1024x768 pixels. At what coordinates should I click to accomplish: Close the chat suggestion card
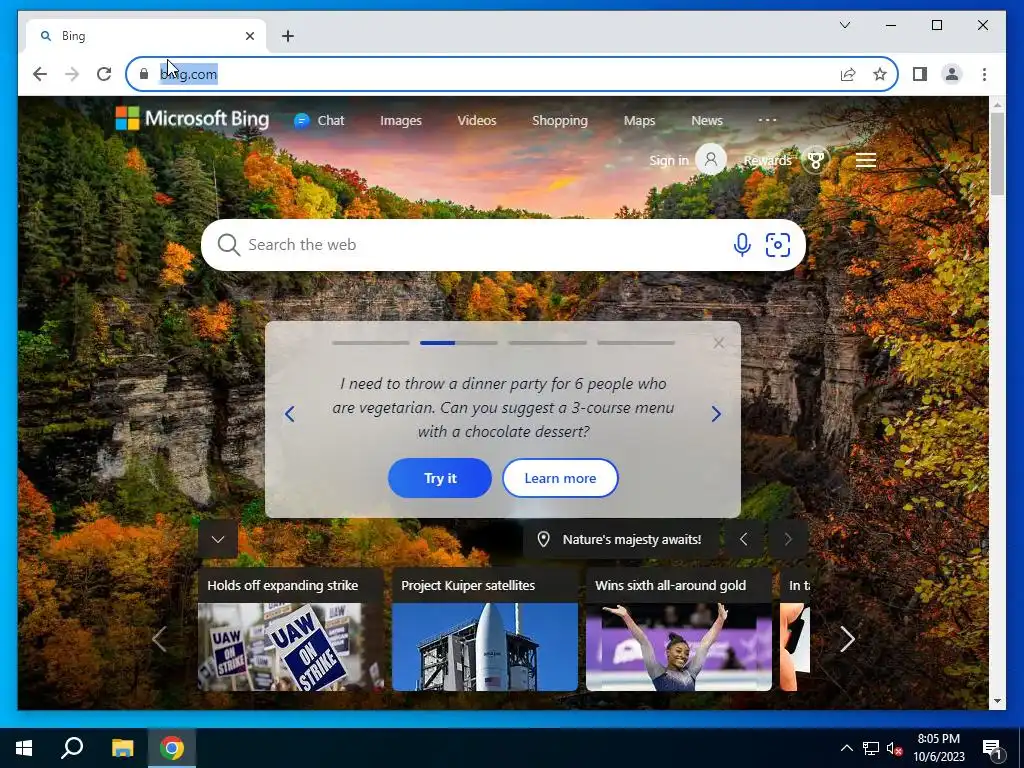coord(718,343)
